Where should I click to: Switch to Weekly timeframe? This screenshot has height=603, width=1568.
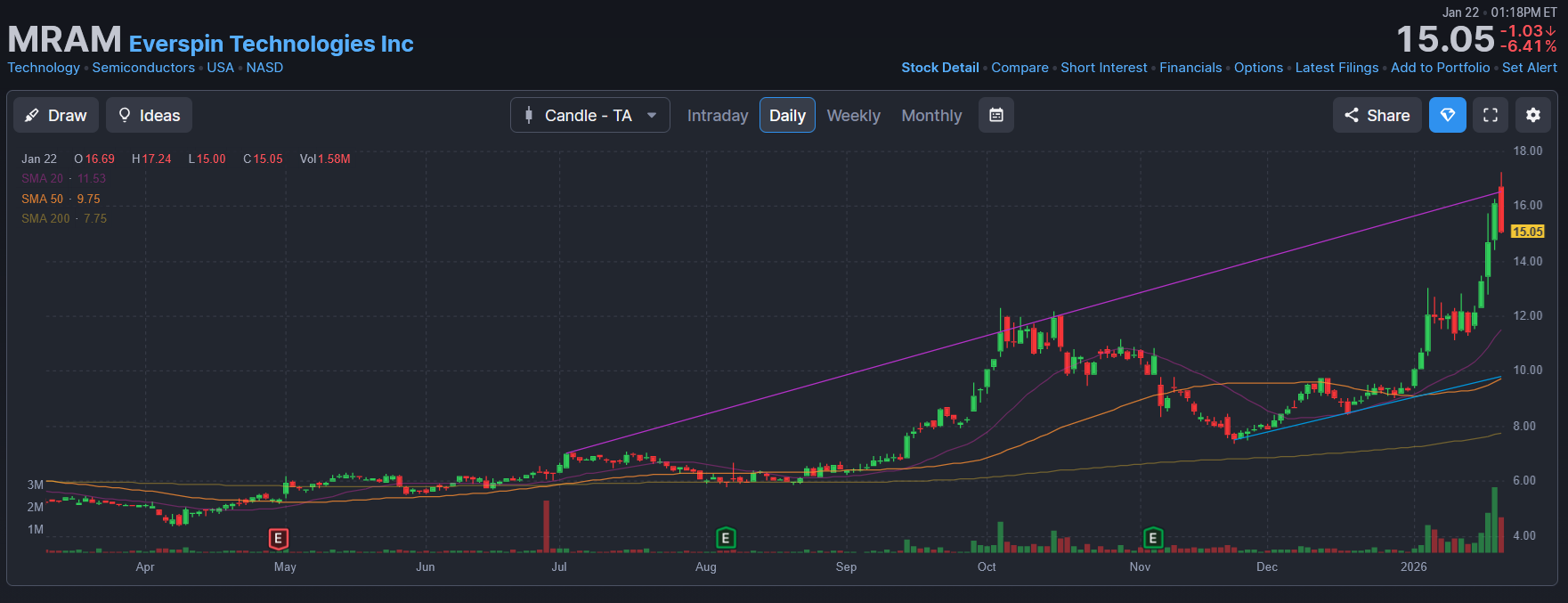[x=853, y=115]
